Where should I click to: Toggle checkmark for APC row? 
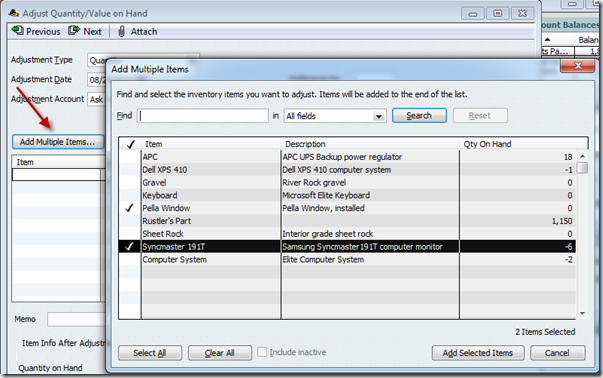pyautogui.click(x=130, y=157)
